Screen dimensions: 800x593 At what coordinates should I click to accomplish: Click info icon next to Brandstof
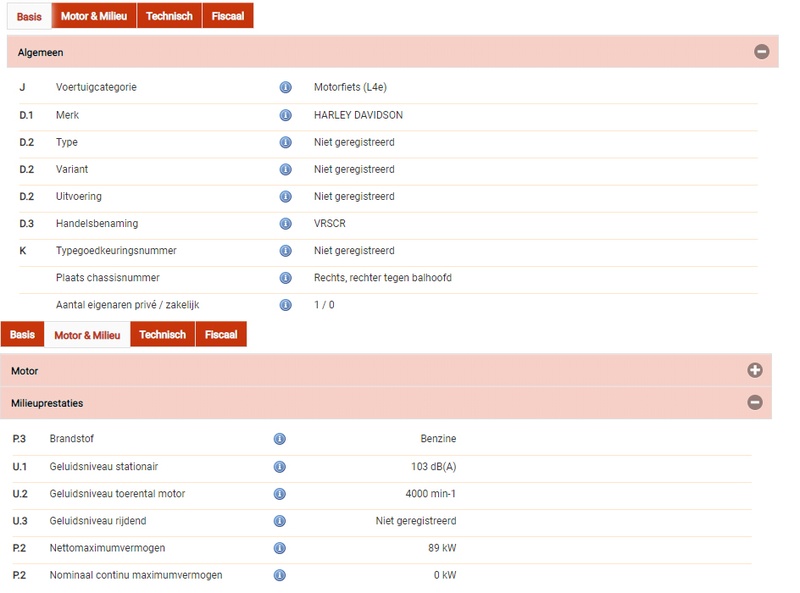pyautogui.click(x=279, y=439)
